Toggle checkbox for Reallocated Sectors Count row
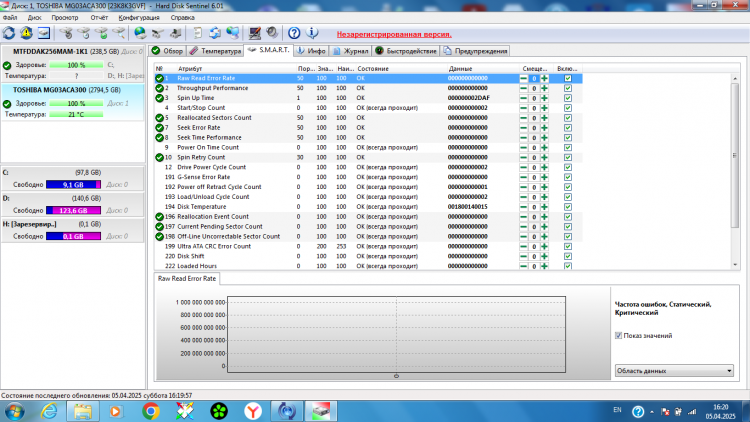Viewport: 750px width, 422px height. [568, 118]
